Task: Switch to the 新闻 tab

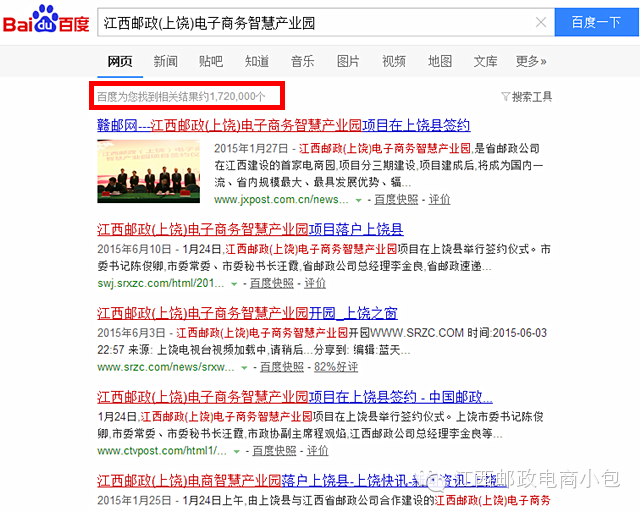Action: (165, 62)
